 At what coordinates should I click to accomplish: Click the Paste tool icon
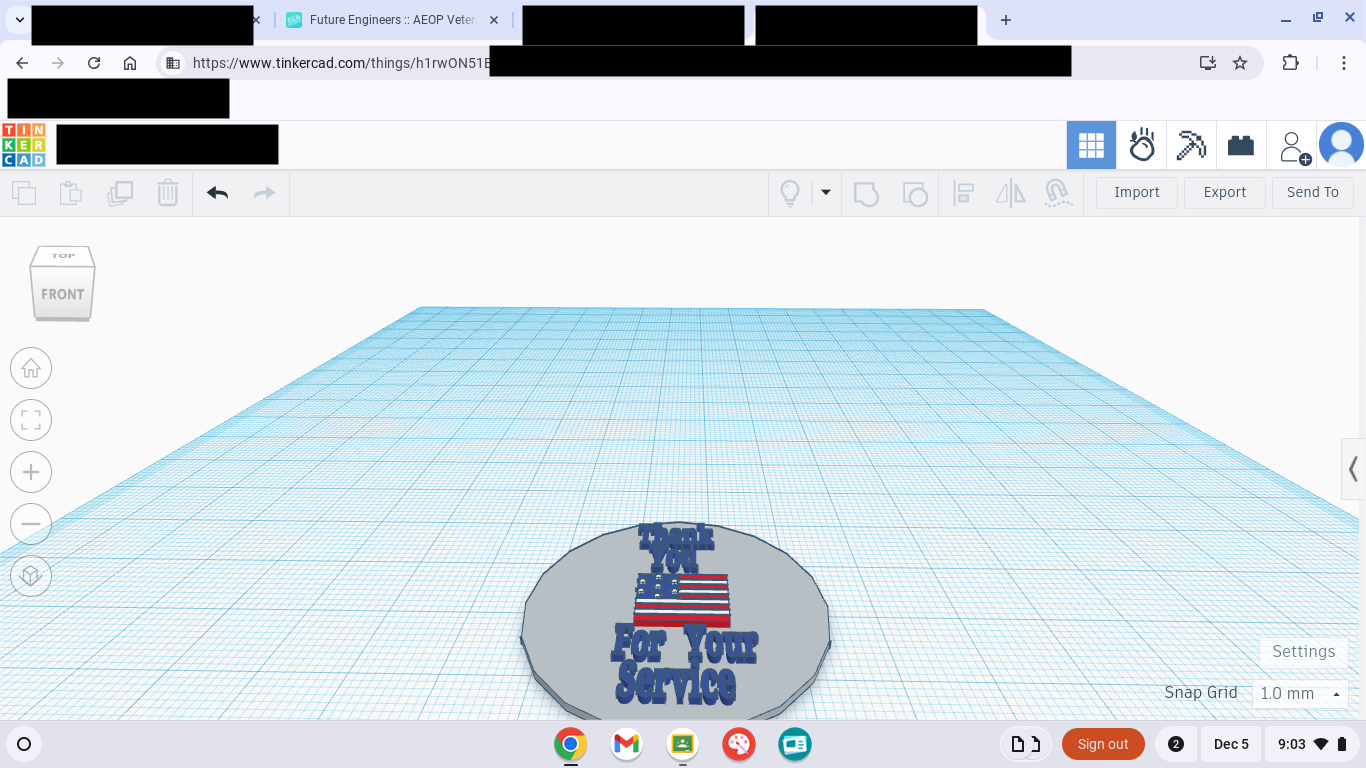71,193
